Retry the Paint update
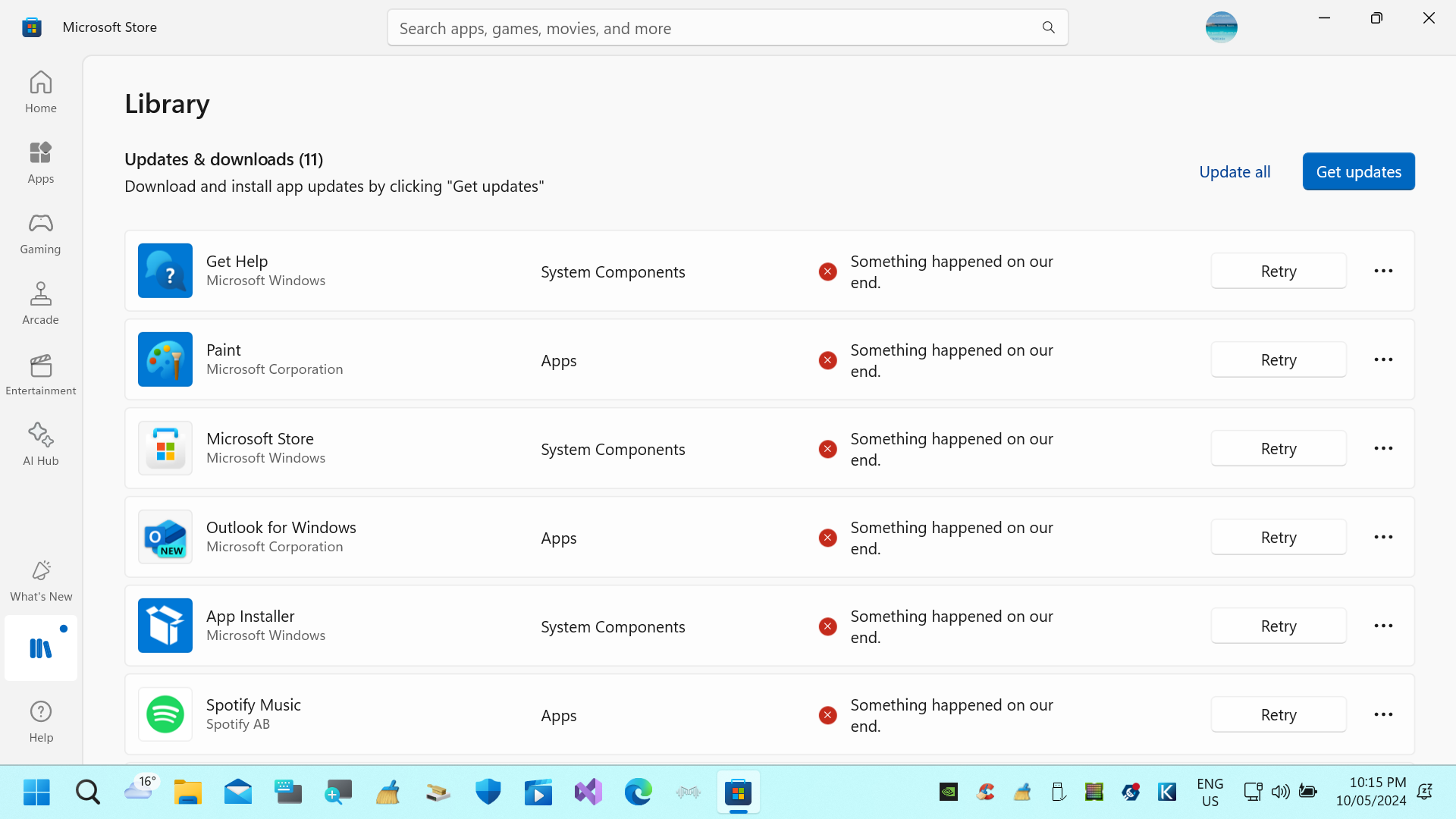The image size is (1456, 819). pyautogui.click(x=1279, y=359)
